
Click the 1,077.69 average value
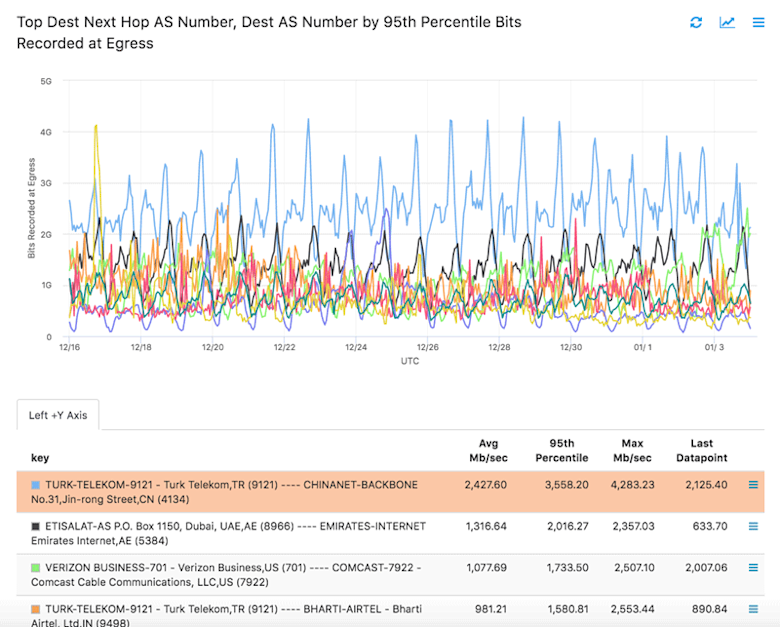tap(486, 567)
